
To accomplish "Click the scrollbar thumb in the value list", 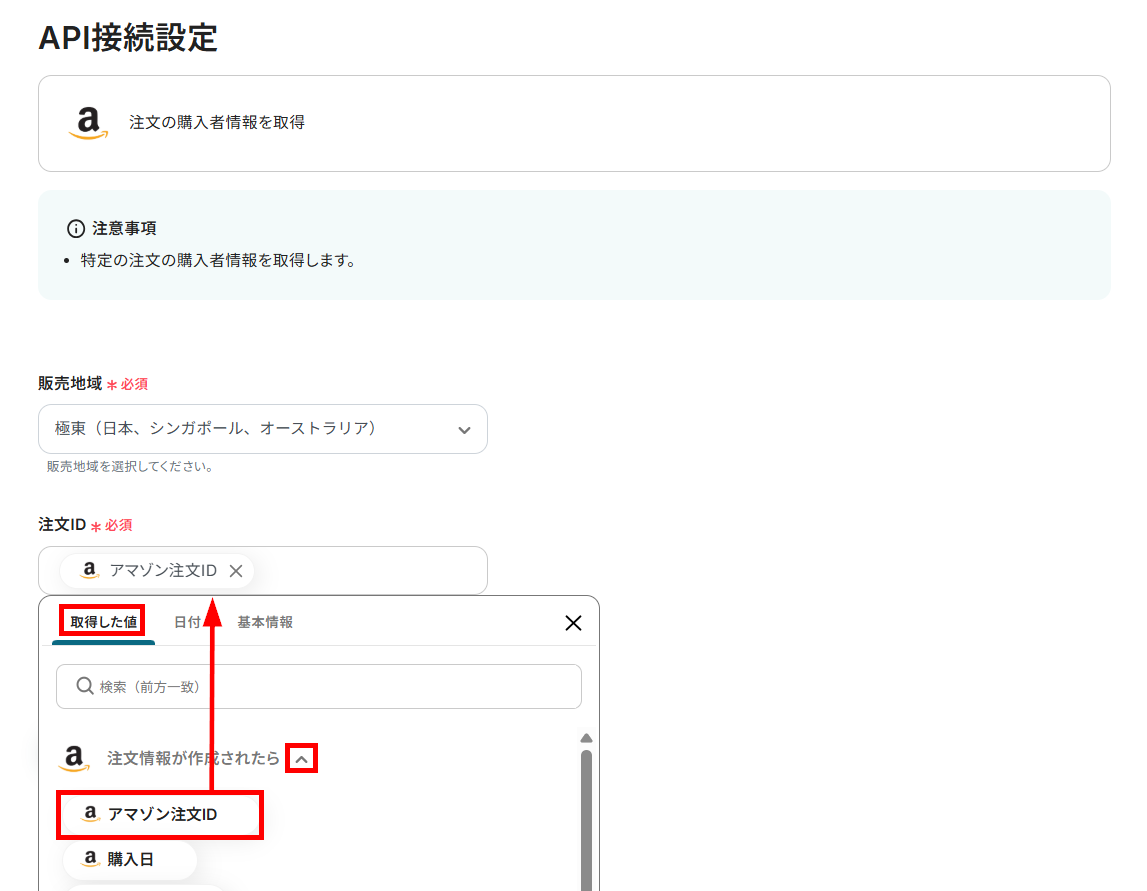I will 586,819.
